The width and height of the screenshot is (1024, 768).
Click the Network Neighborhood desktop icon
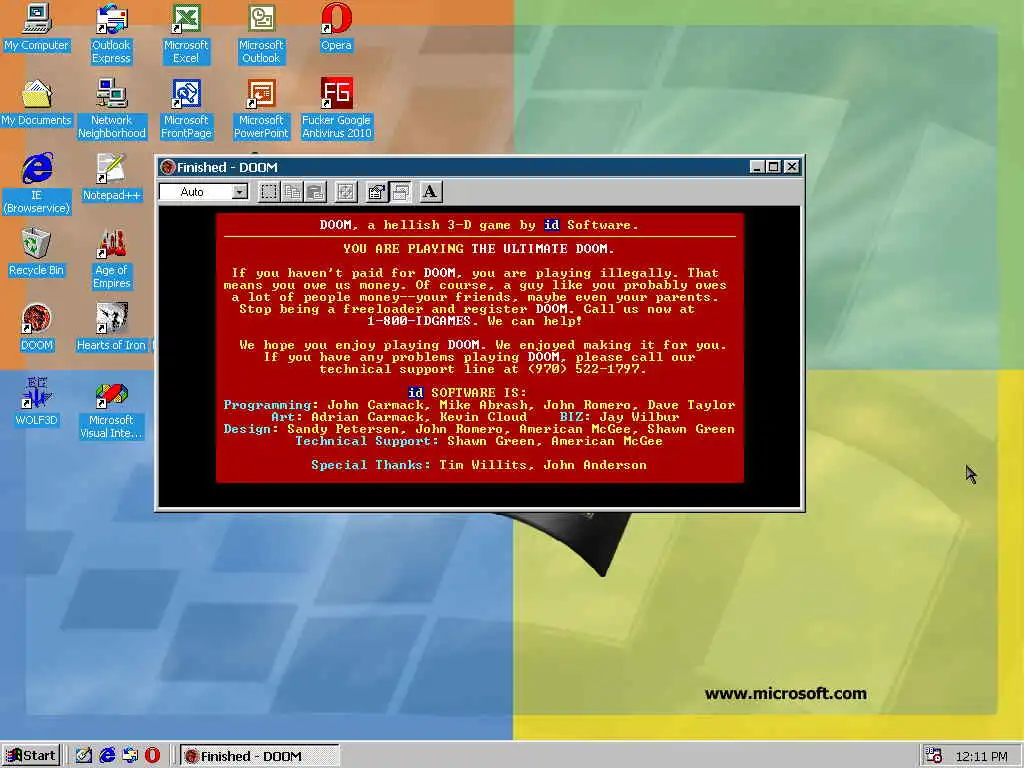[111, 109]
